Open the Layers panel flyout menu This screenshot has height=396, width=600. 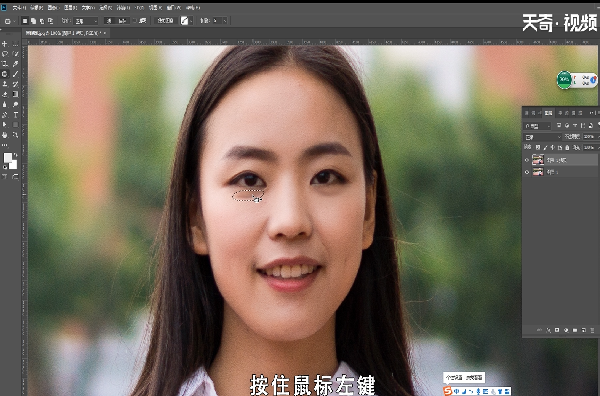pos(598,113)
